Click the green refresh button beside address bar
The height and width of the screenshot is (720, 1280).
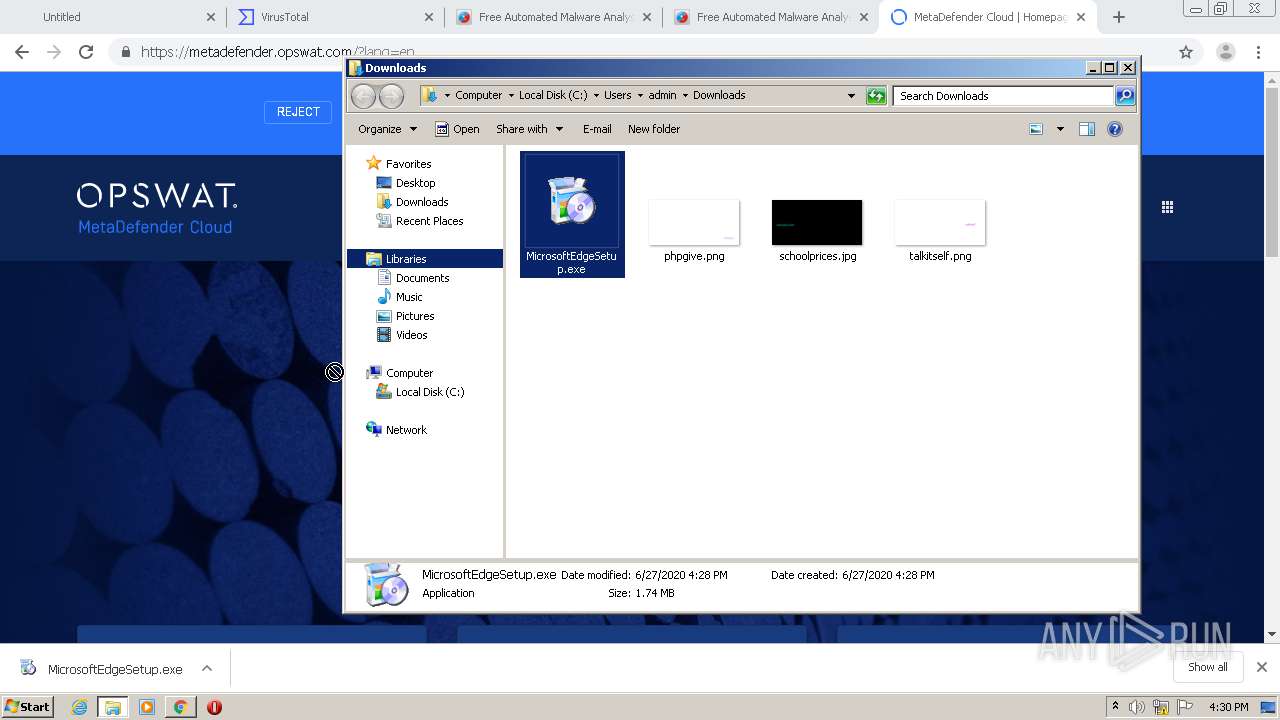(876, 96)
